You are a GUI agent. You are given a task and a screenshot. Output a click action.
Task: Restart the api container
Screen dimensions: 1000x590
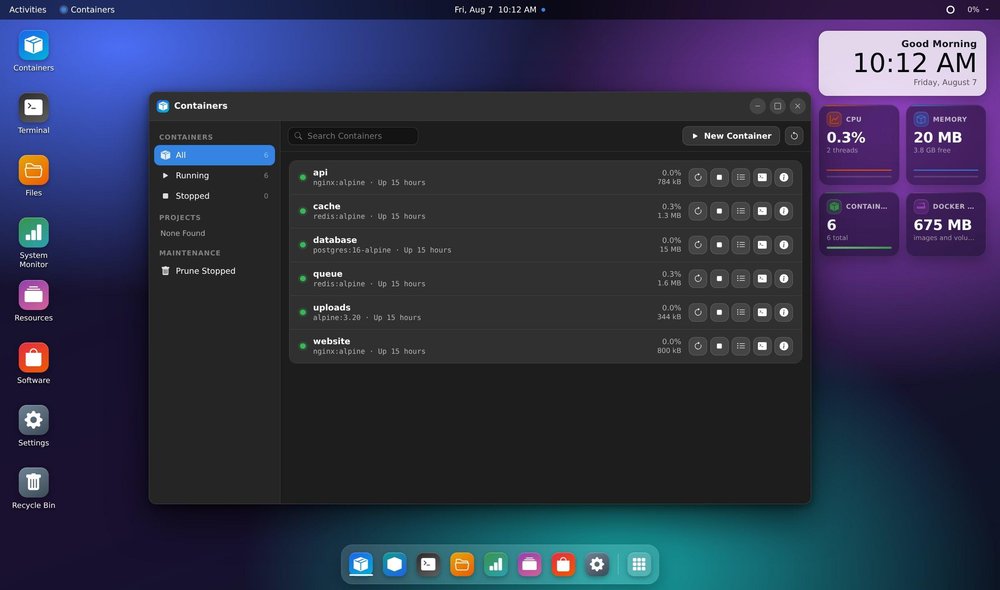point(698,177)
